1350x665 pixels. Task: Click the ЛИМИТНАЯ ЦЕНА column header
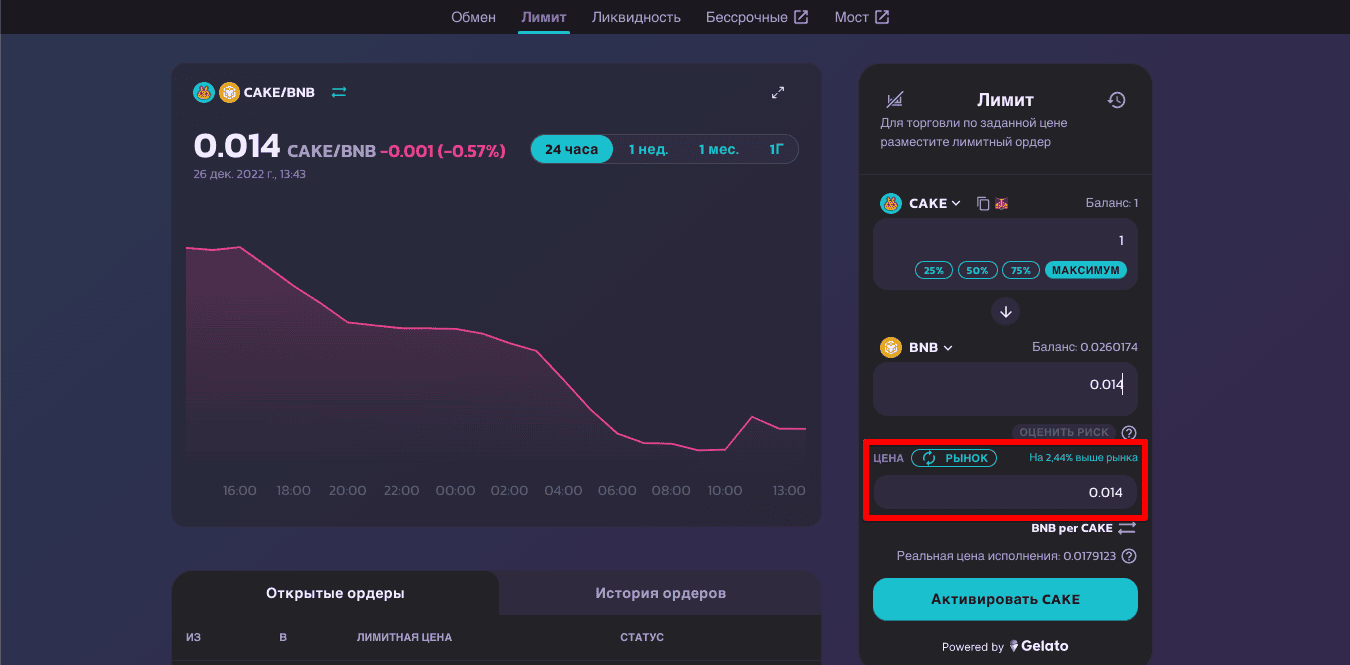[x=404, y=637]
